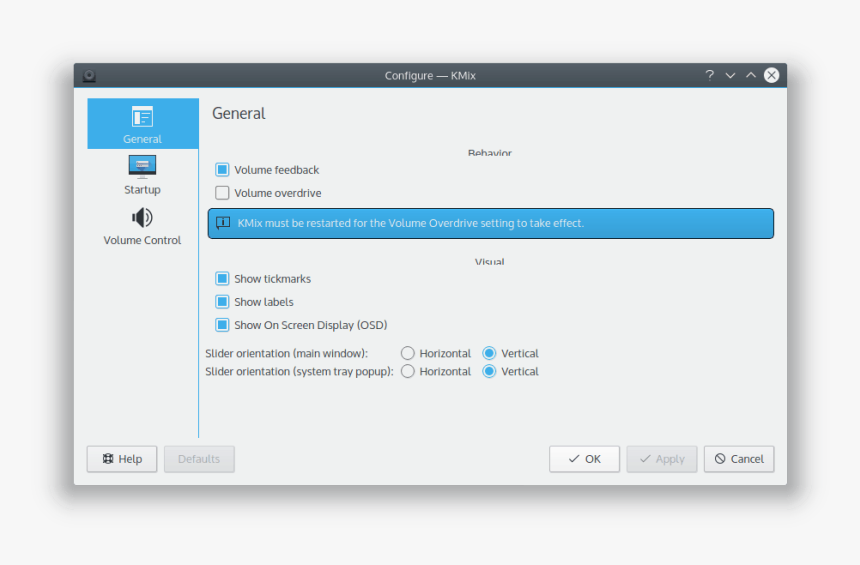
Task: Click the Cancel button
Action: (739, 459)
